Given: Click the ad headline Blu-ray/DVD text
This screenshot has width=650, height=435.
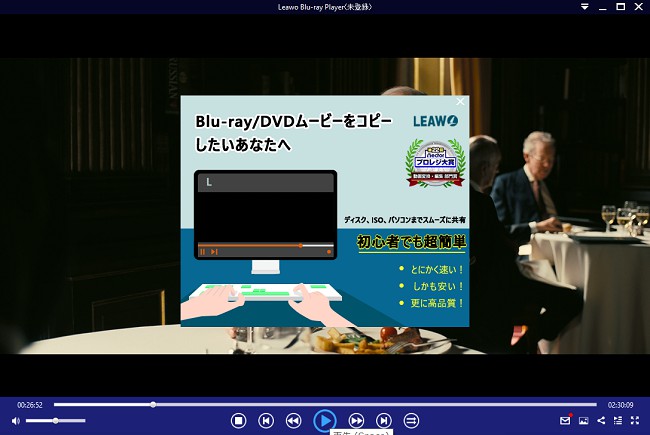Looking at the screenshot, I should coord(293,133).
